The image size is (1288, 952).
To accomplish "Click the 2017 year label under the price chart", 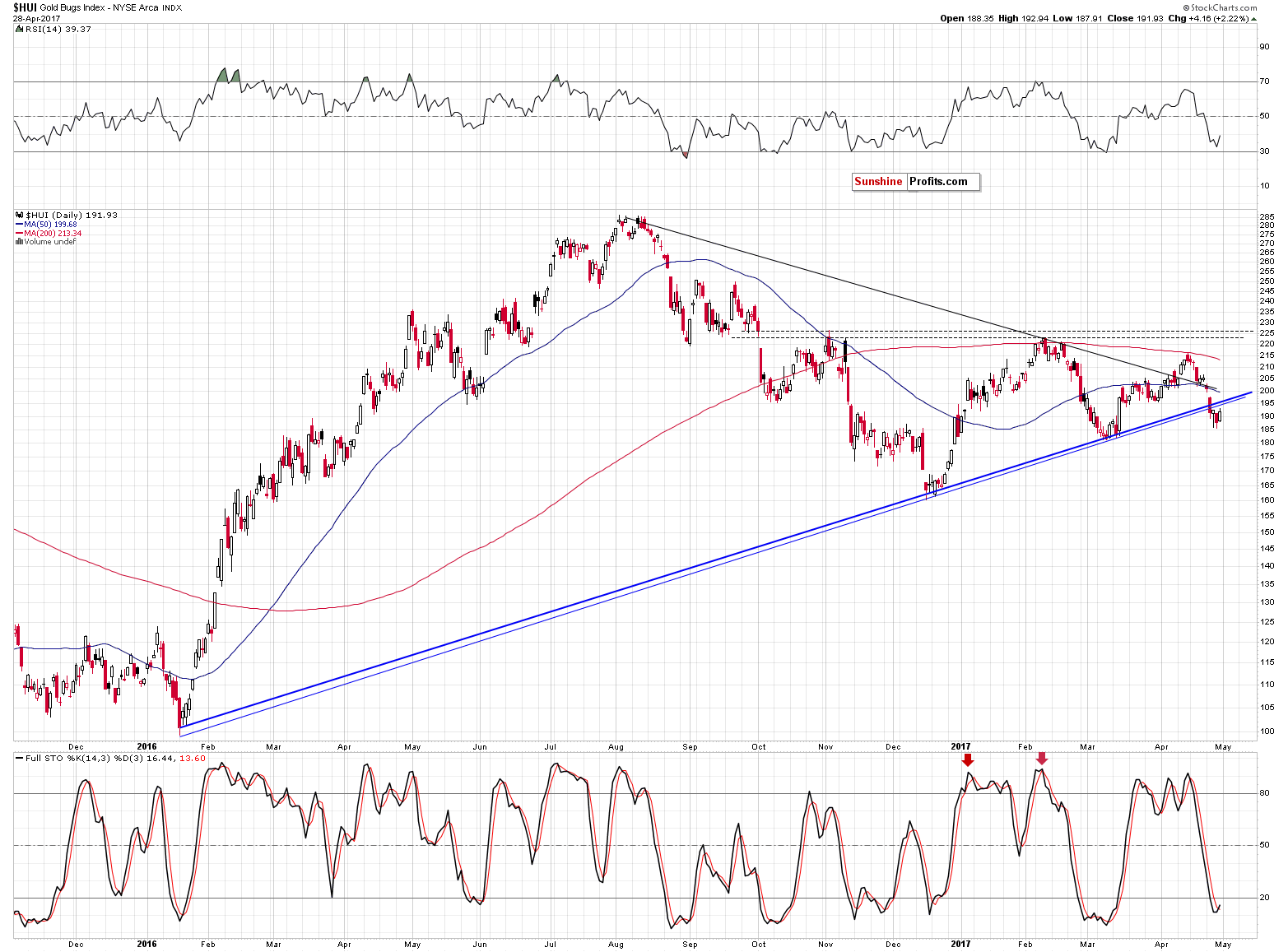I will 960,747.
